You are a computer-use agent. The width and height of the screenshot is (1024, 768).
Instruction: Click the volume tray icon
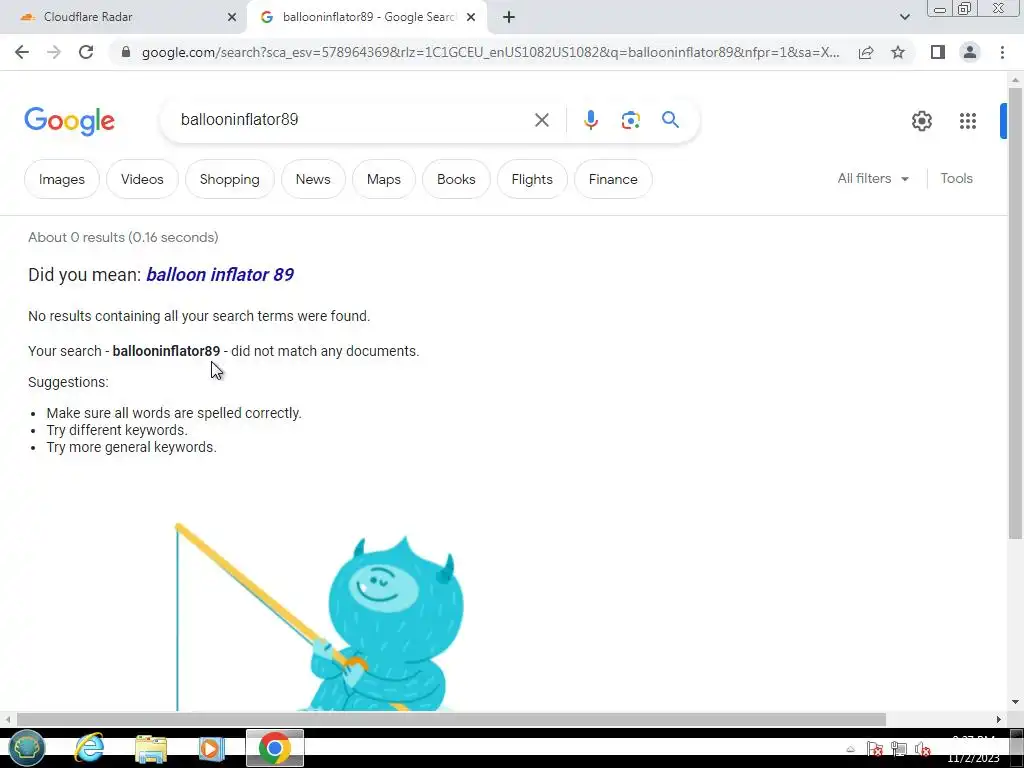tap(922, 749)
